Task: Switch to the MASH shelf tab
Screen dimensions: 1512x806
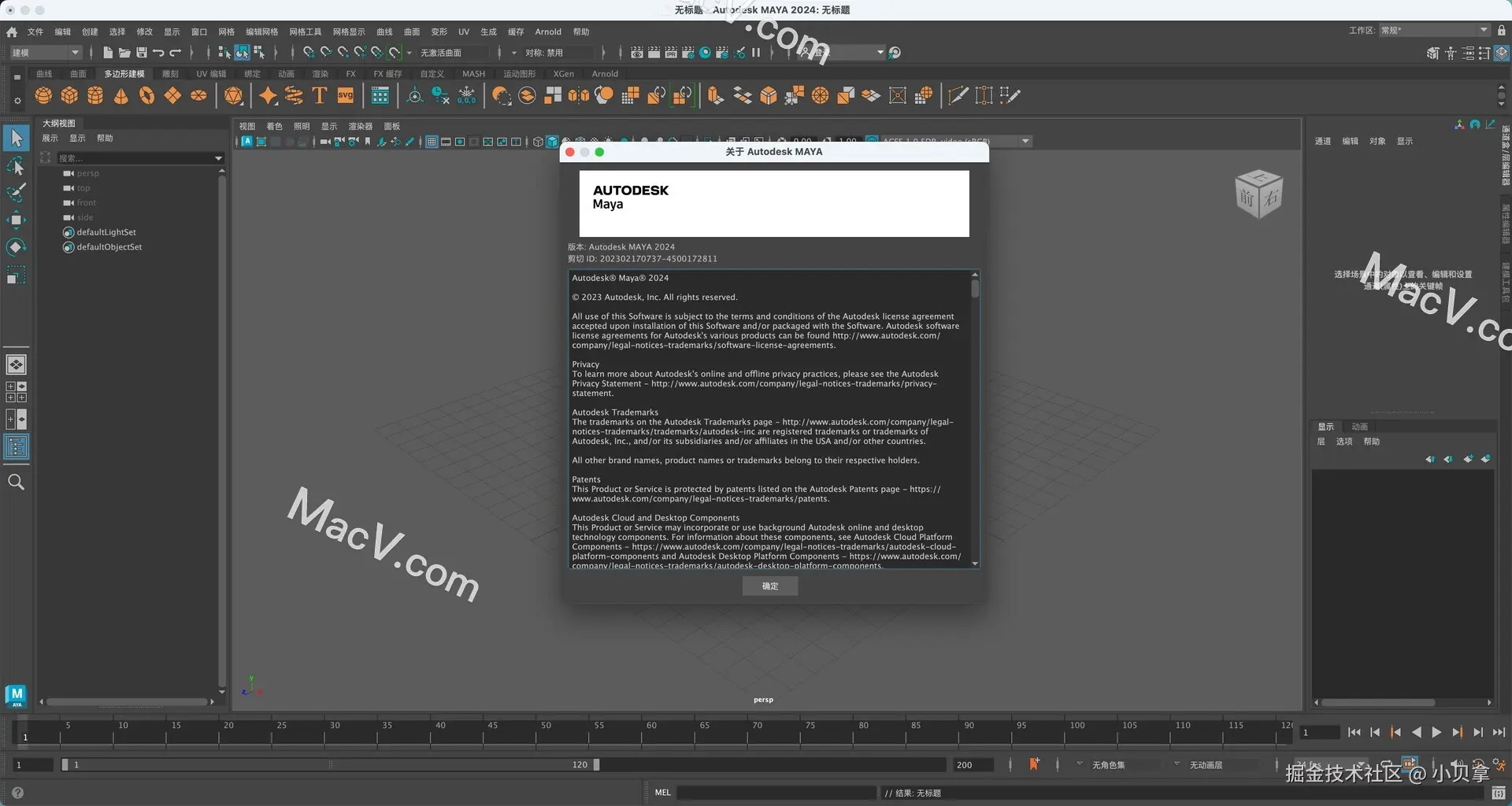Action: coord(473,74)
